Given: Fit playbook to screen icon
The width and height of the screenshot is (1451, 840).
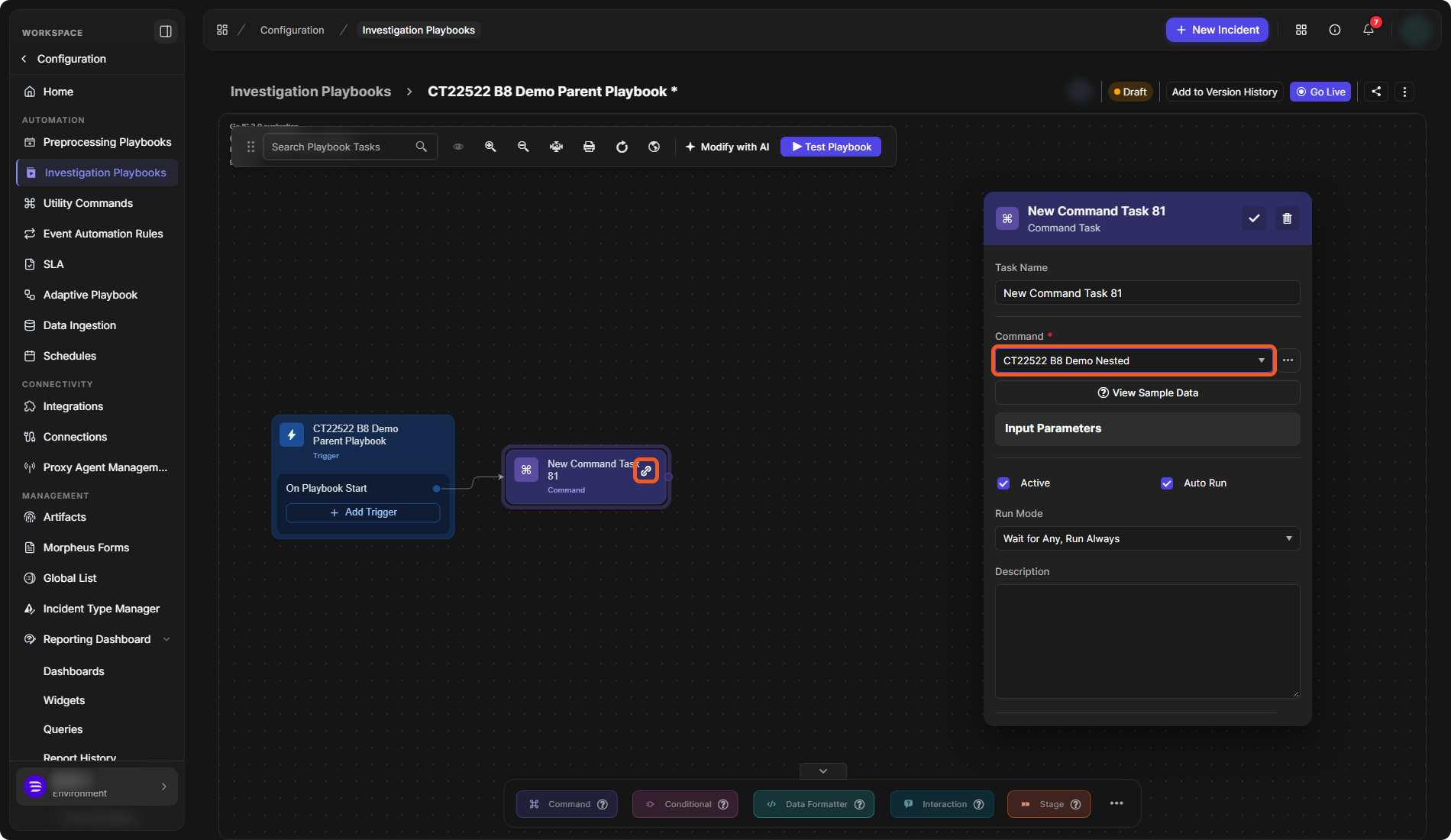Looking at the screenshot, I should [x=556, y=147].
